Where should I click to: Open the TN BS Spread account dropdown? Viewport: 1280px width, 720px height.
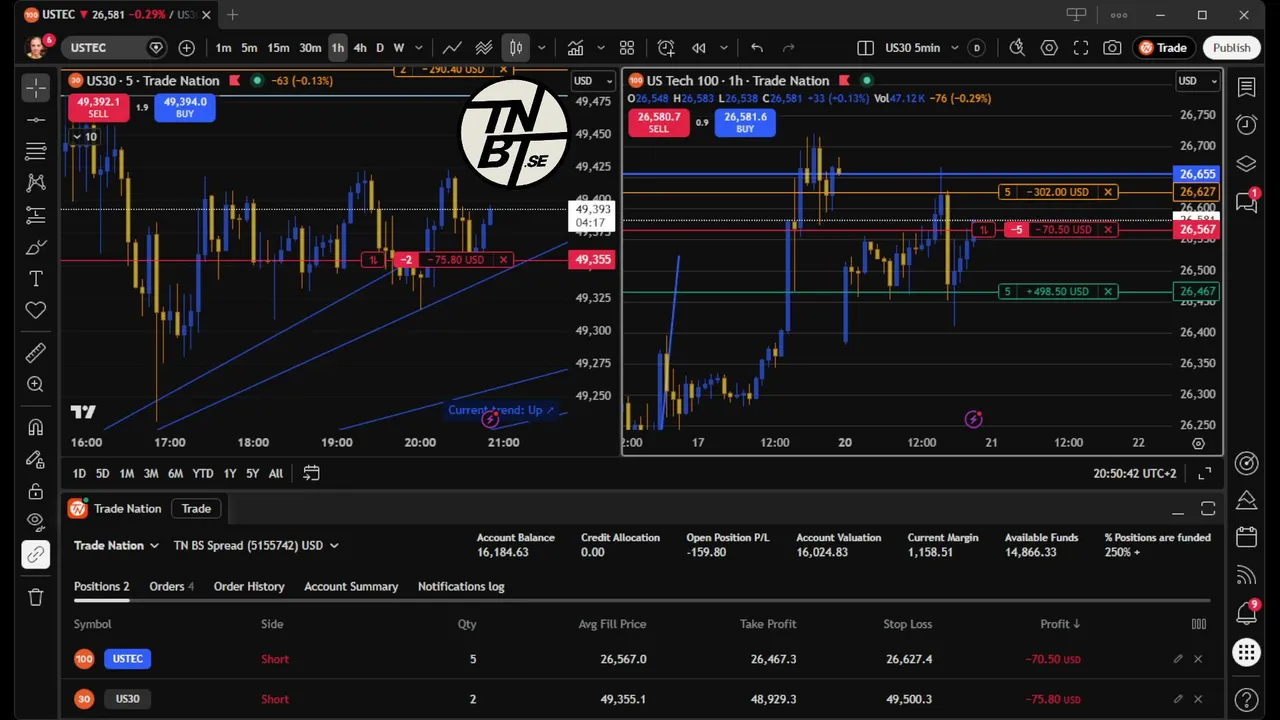point(256,545)
